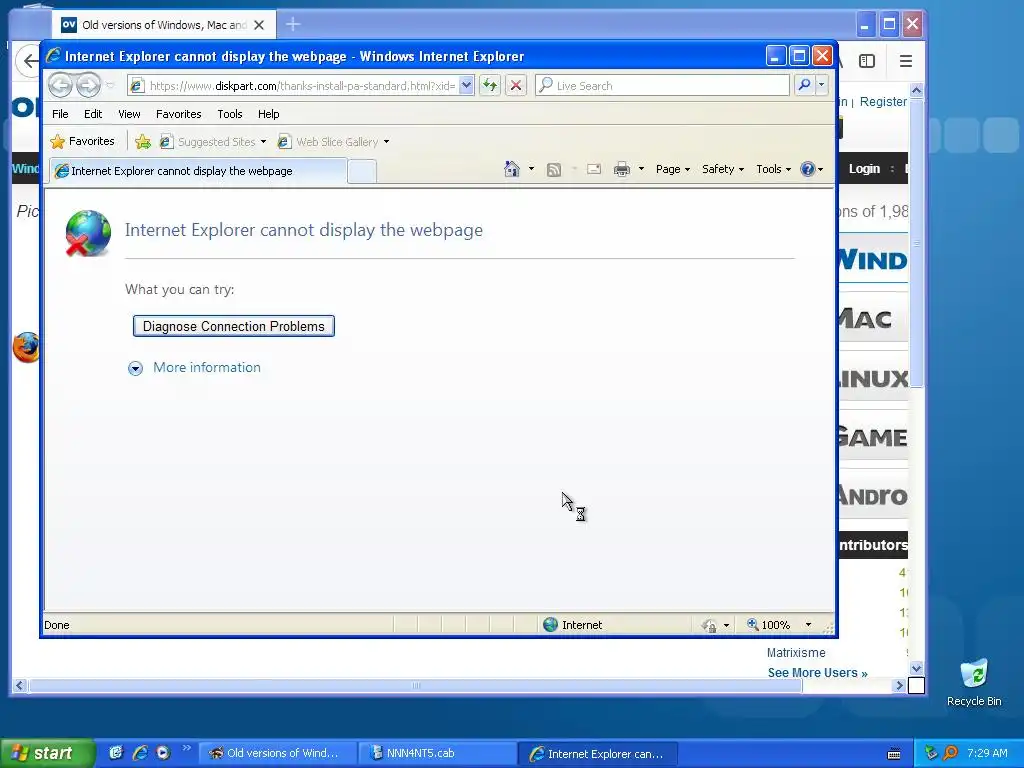1024x768 pixels.
Task: Click the Refresh page icon in IE
Action: pos(490,85)
